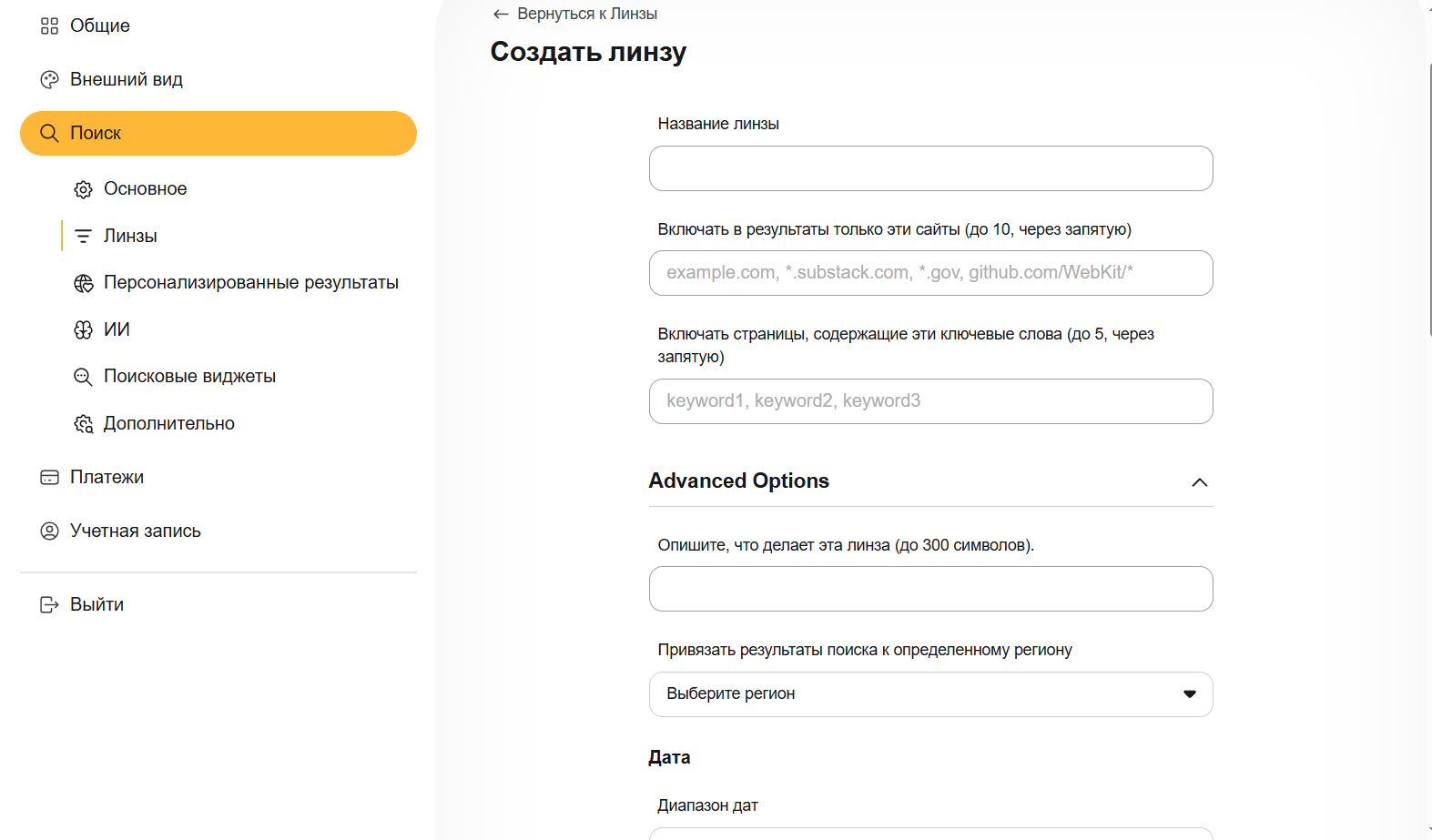Click the brain icon beside ИИ
This screenshot has width=1432, height=840.
pyautogui.click(x=83, y=330)
